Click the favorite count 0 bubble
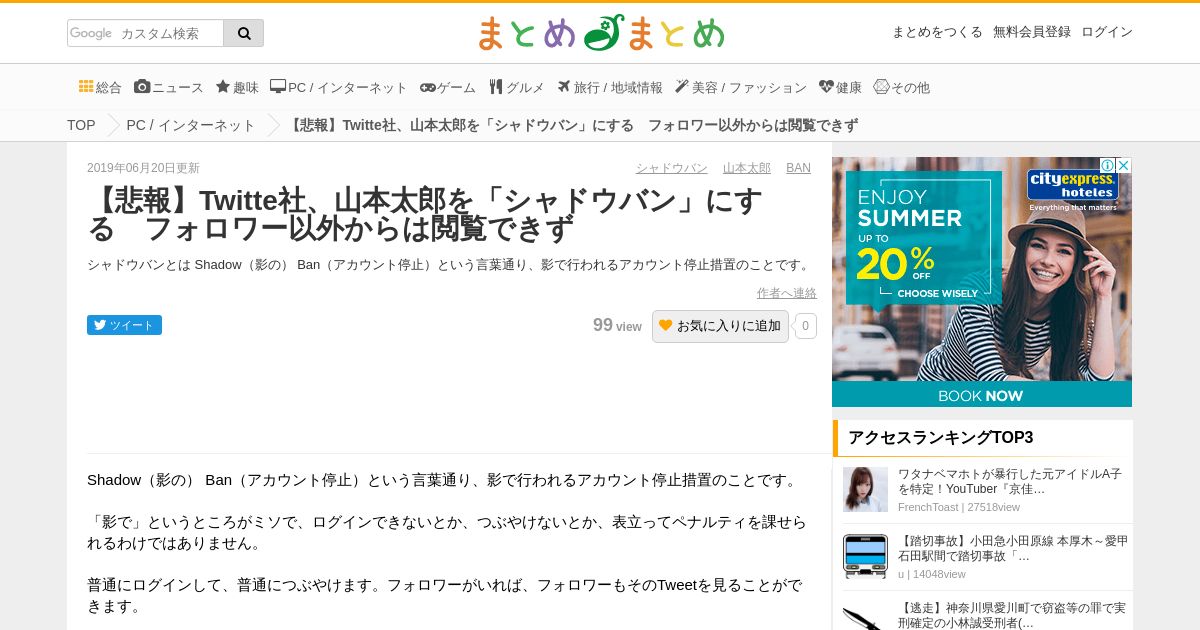 point(805,326)
